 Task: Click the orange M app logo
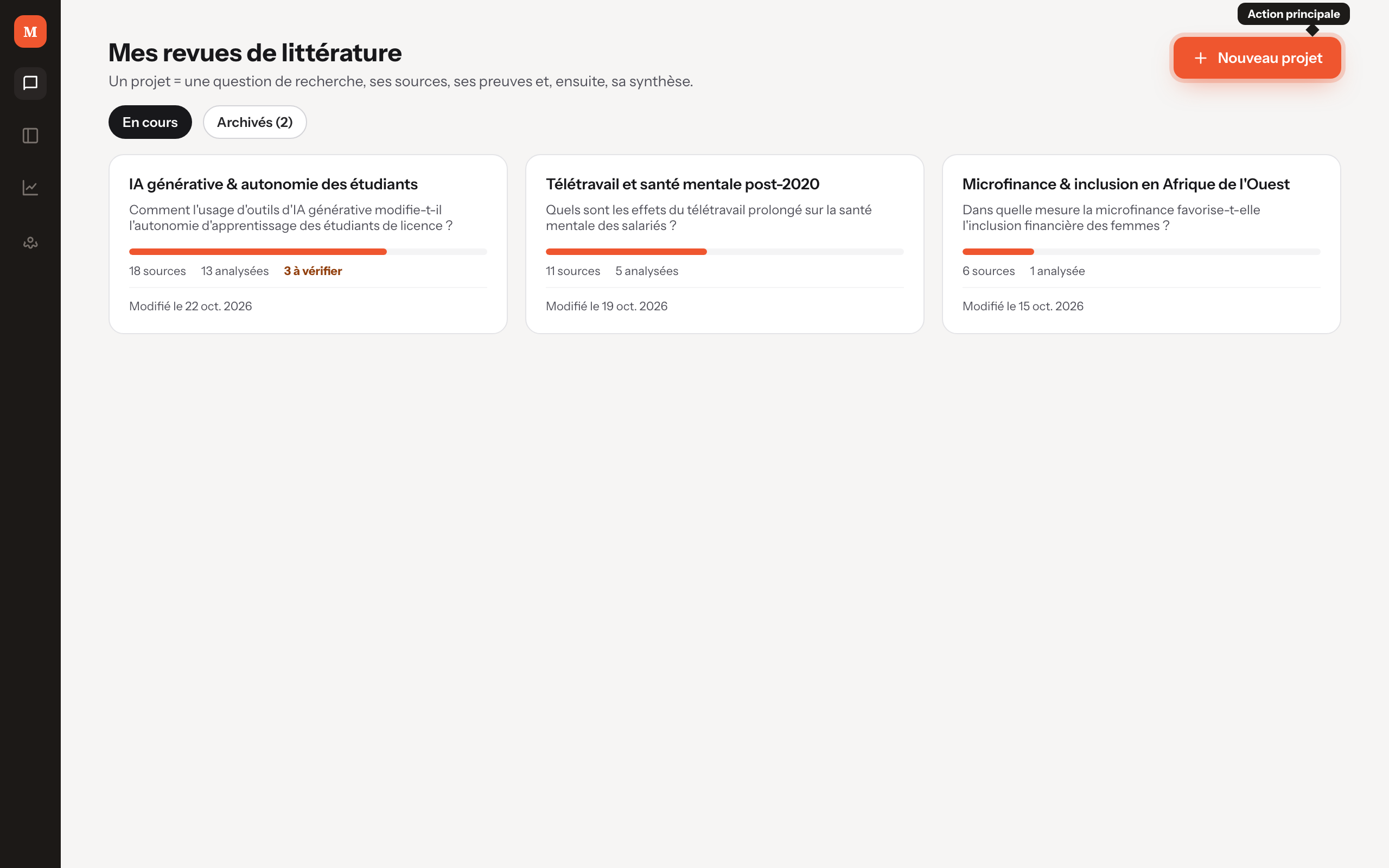[30, 31]
